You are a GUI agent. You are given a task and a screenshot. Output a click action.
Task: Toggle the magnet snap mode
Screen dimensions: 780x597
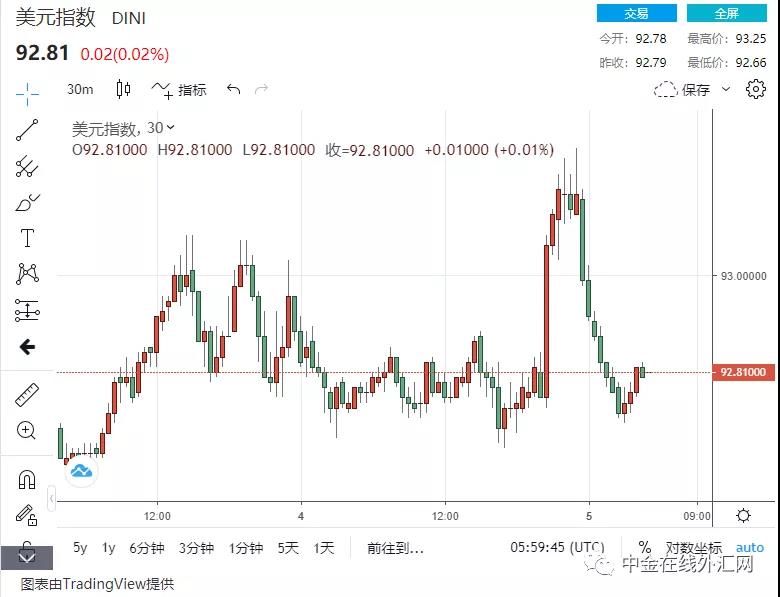[x=27, y=480]
